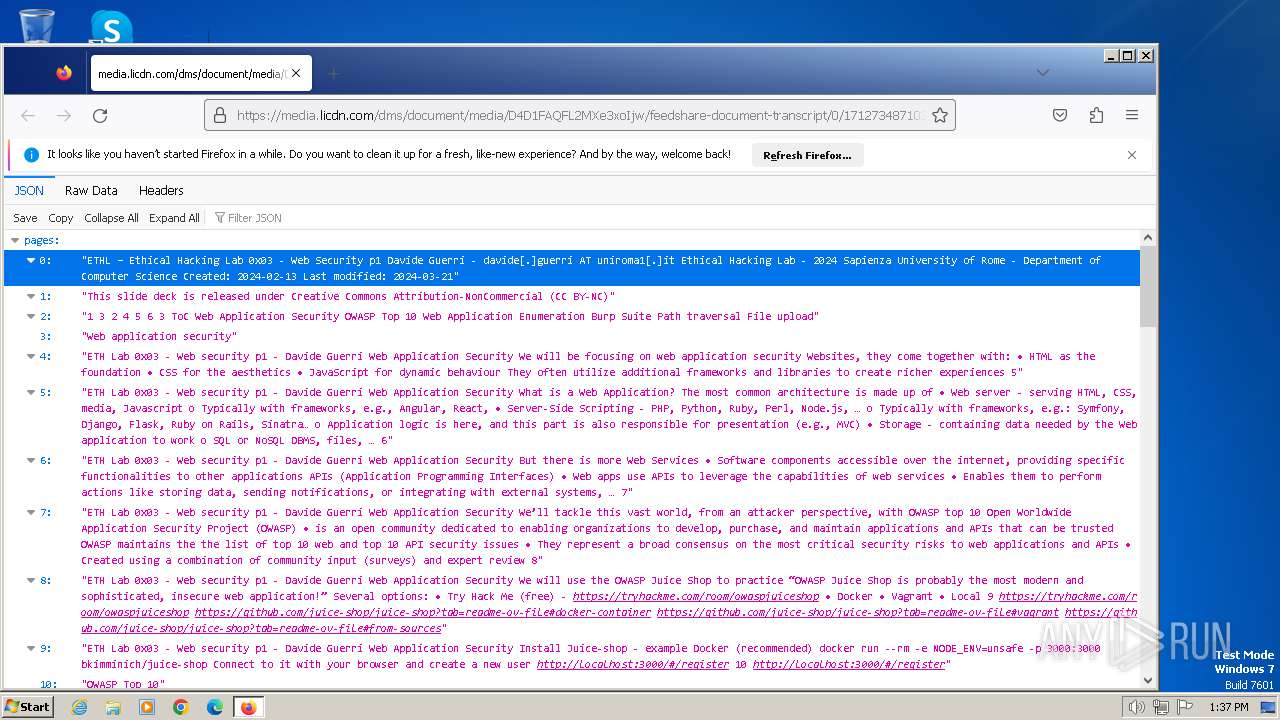Image resolution: width=1280 pixels, height=720 pixels.
Task: Collapse the pages node
Action: pyautogui.click(x=15, y=241)
